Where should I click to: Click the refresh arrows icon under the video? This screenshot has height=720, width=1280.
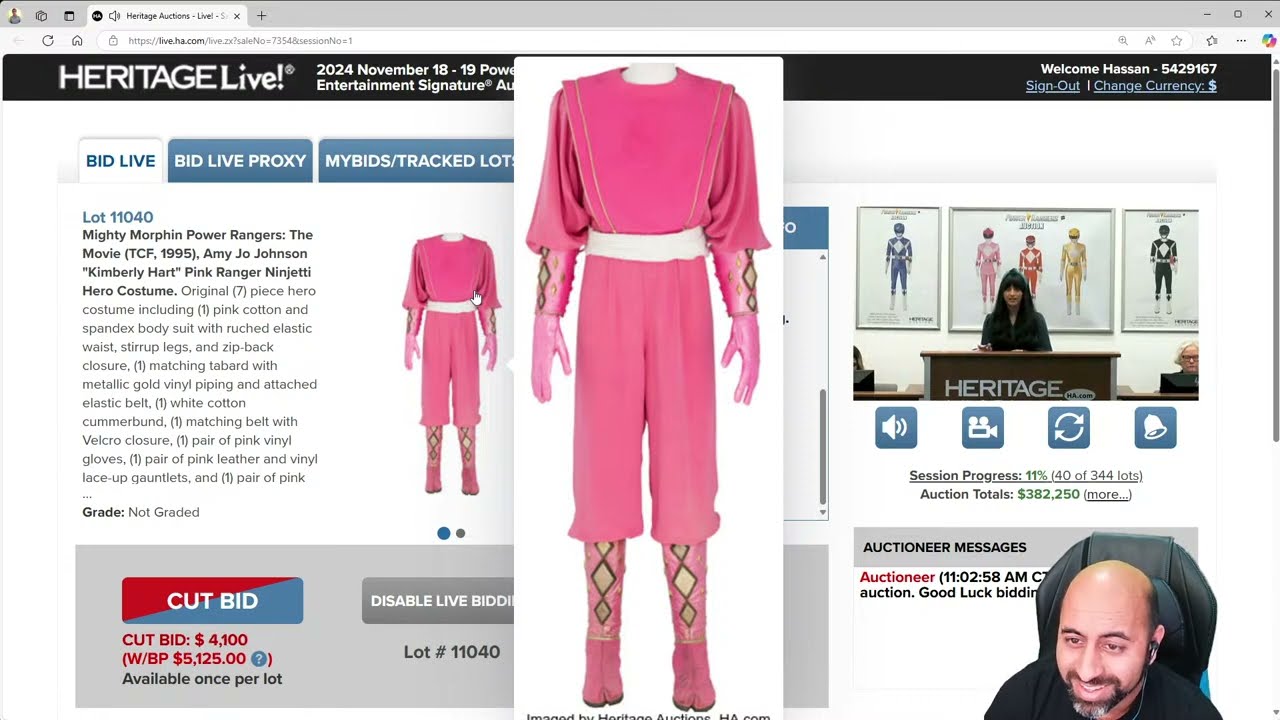tap(1069, 427)
